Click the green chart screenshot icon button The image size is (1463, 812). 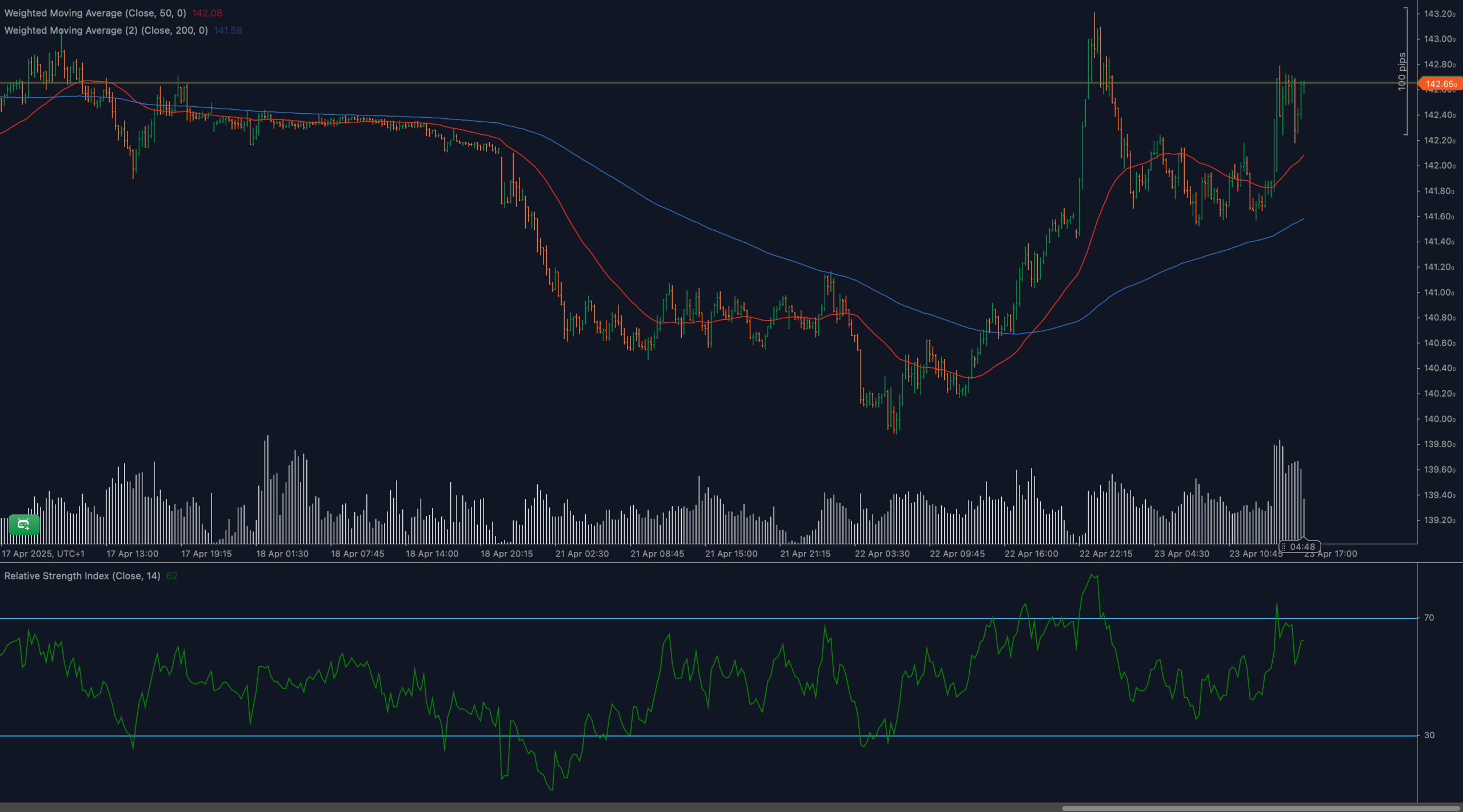pos(24,524)
